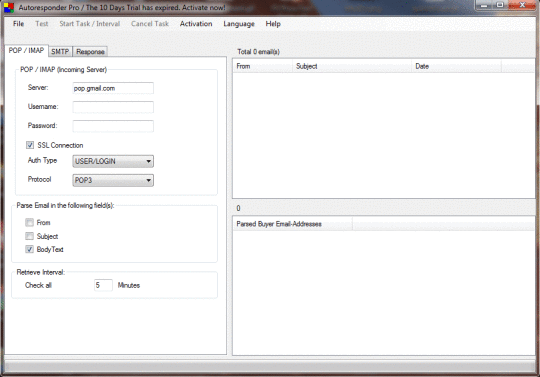Open the Auth Type dropdown
The image size is (540, 377).
pos(113,161)
